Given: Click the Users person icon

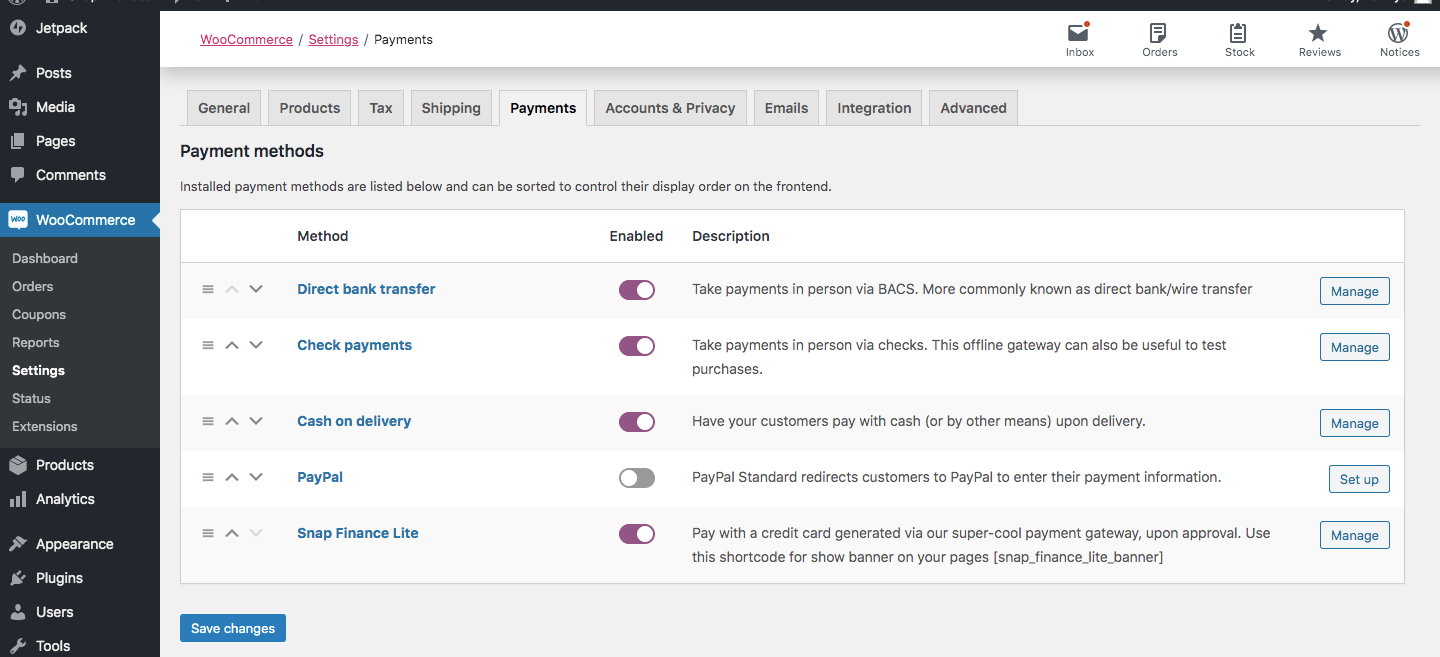Looking at the screenshot, I should 18,612.
